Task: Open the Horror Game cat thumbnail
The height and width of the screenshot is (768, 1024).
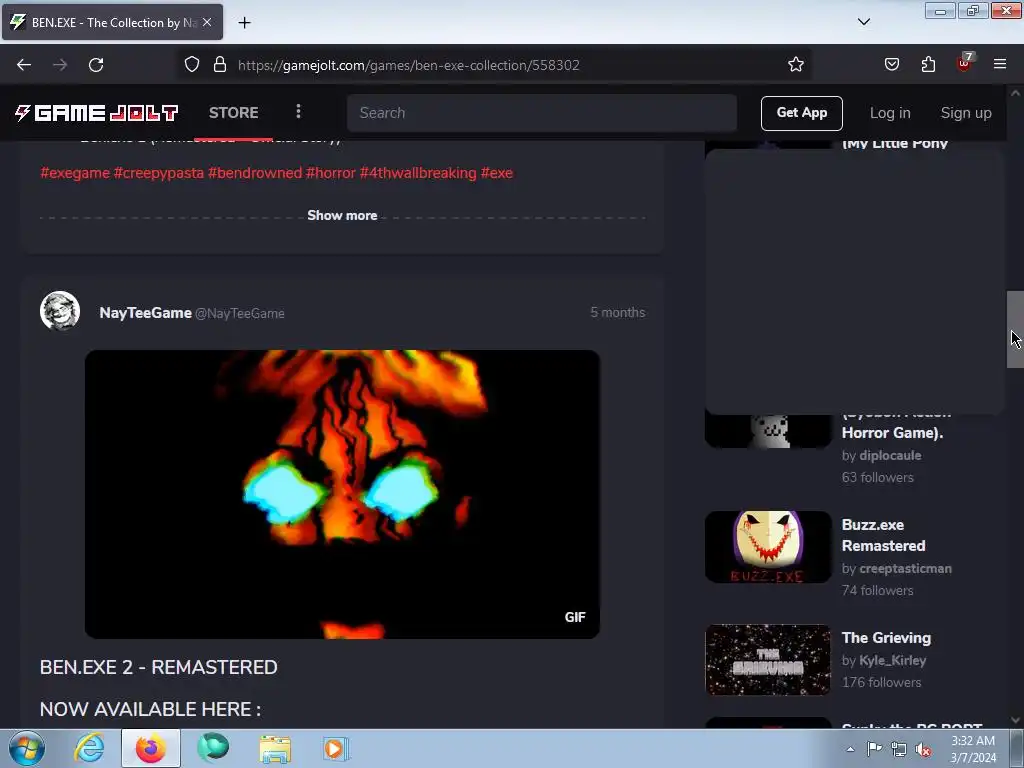Action: (768, 431)
